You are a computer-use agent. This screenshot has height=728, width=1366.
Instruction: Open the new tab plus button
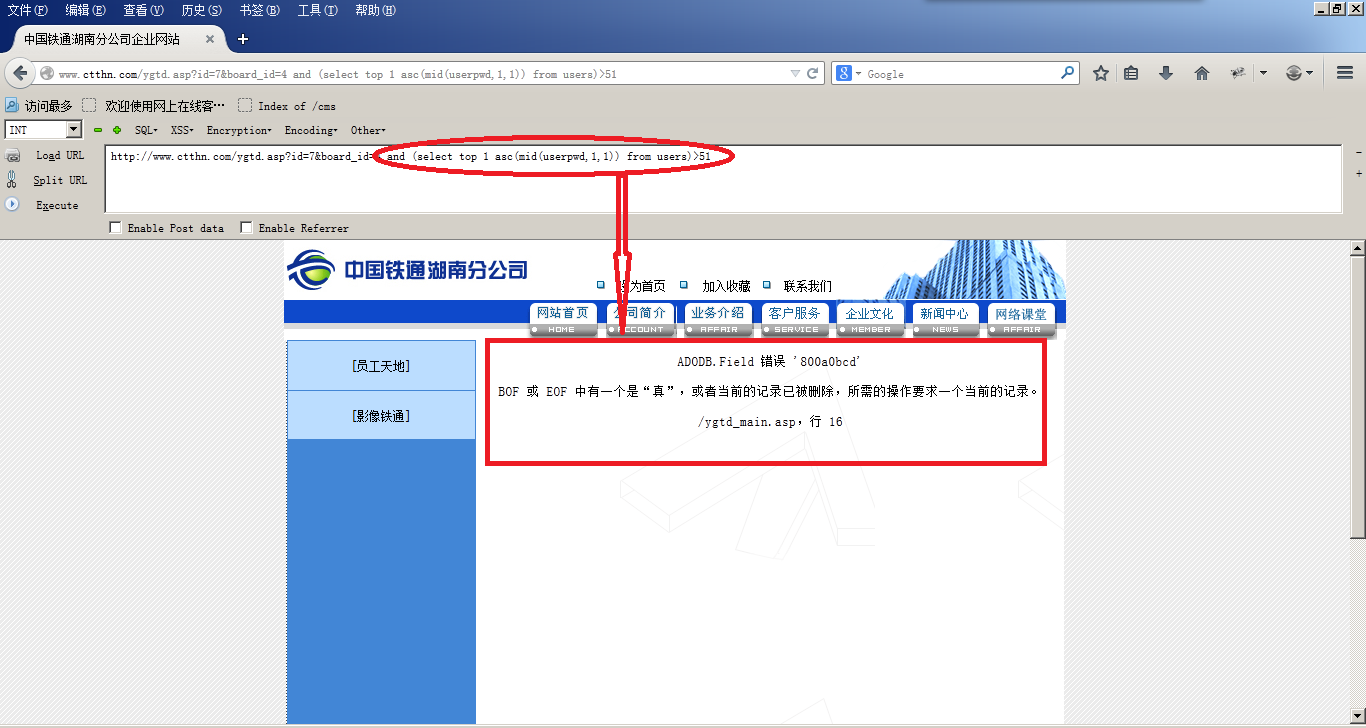click(242, 39)
